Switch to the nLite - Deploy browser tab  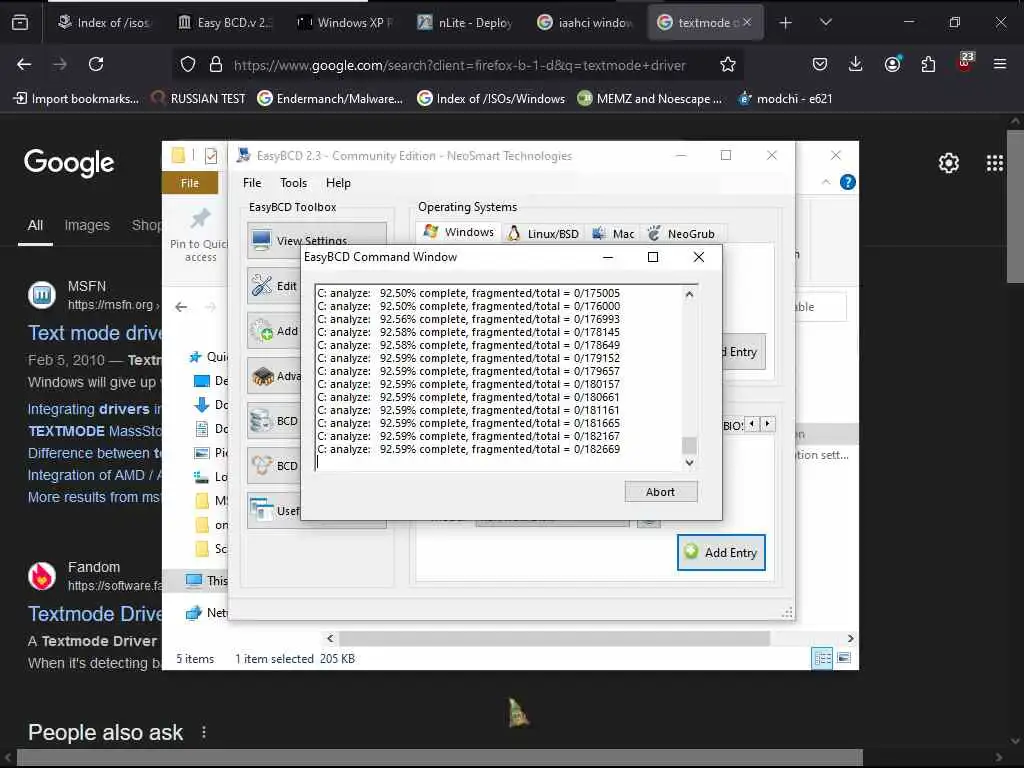coord(466,23)
